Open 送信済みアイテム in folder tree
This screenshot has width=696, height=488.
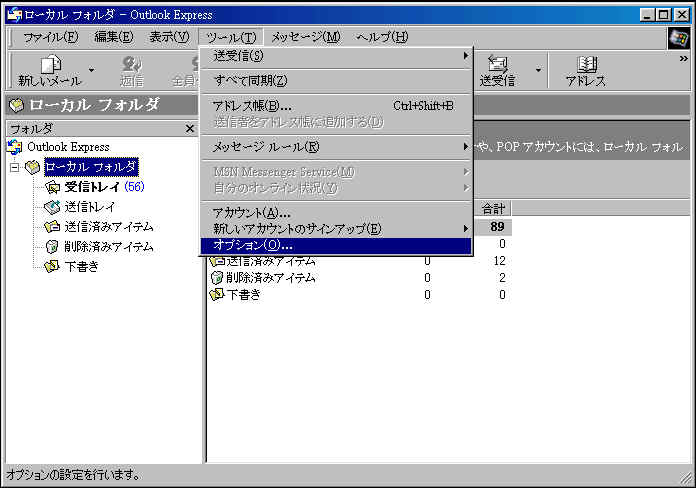[x=109, y=227]
